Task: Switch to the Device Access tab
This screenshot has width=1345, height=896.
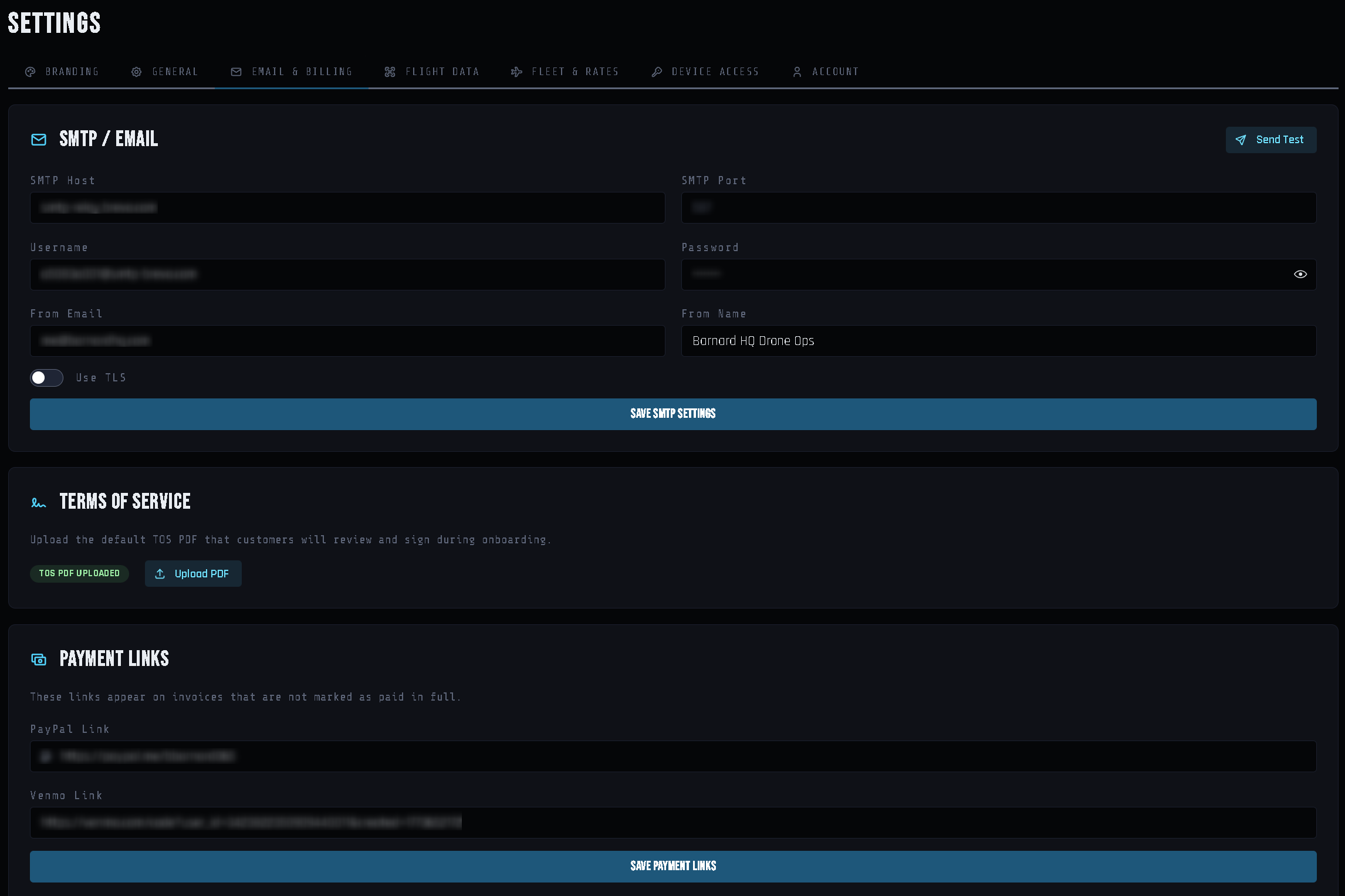Action: click(705, 72)
